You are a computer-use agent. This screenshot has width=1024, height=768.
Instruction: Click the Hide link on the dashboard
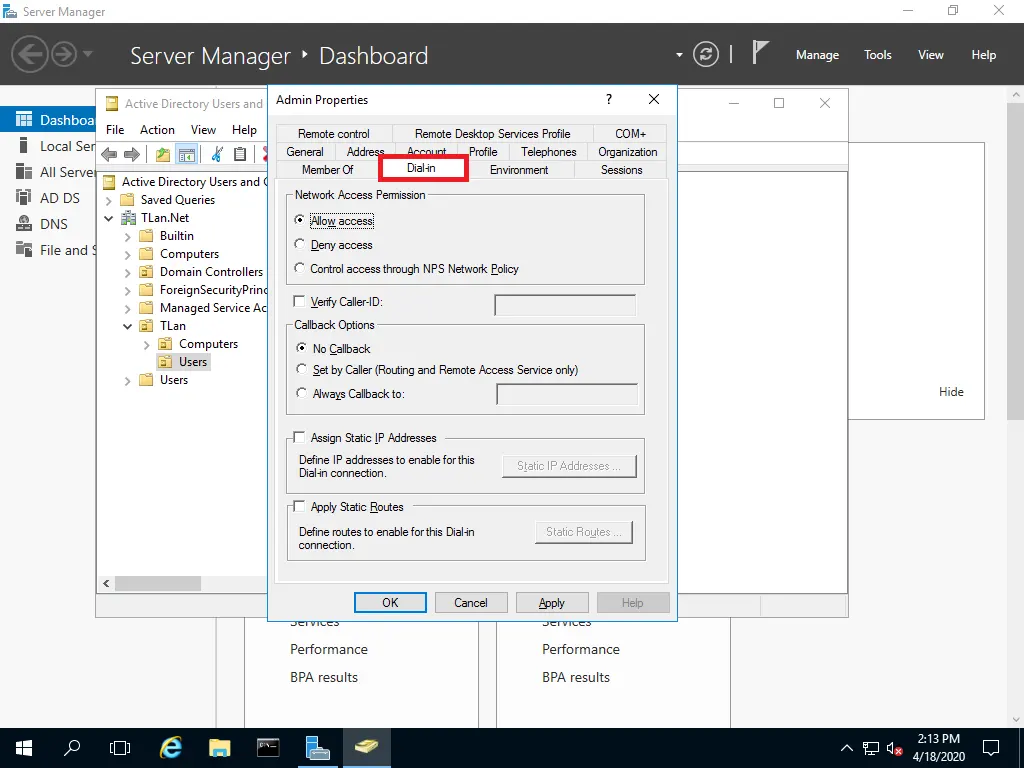(x=951, y=392)
